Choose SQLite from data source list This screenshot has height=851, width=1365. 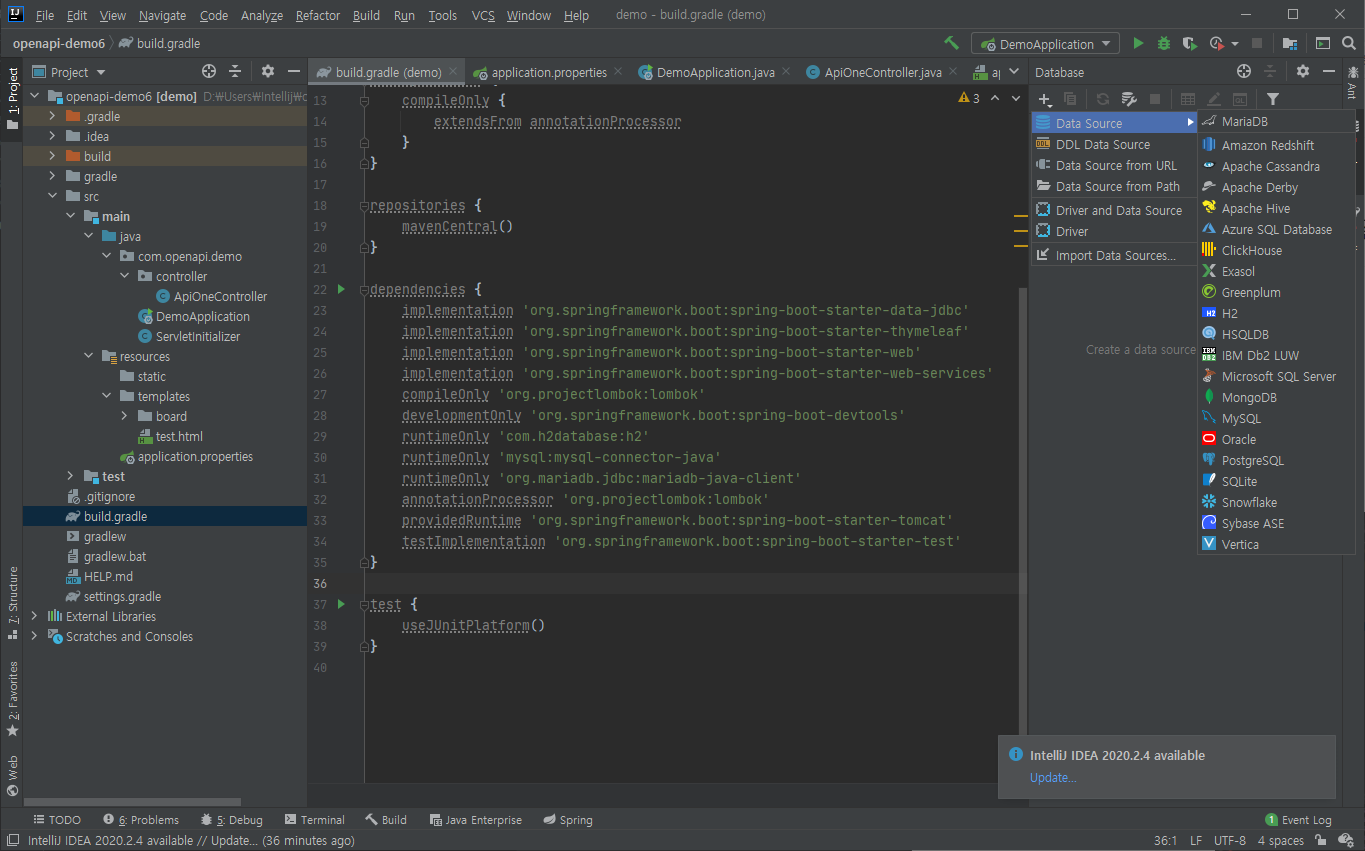pos(1276,481)
